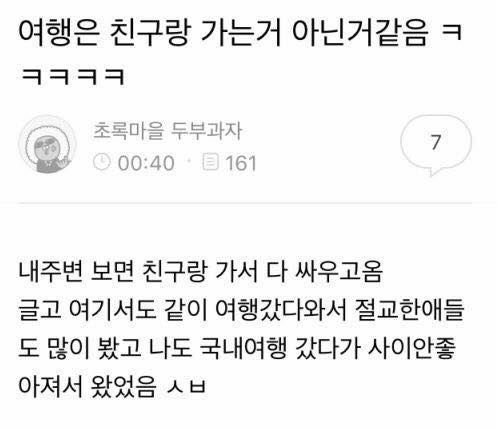Click the word 많이 in the third line
This screenshot has height=429, width=497.
[68, 348]
